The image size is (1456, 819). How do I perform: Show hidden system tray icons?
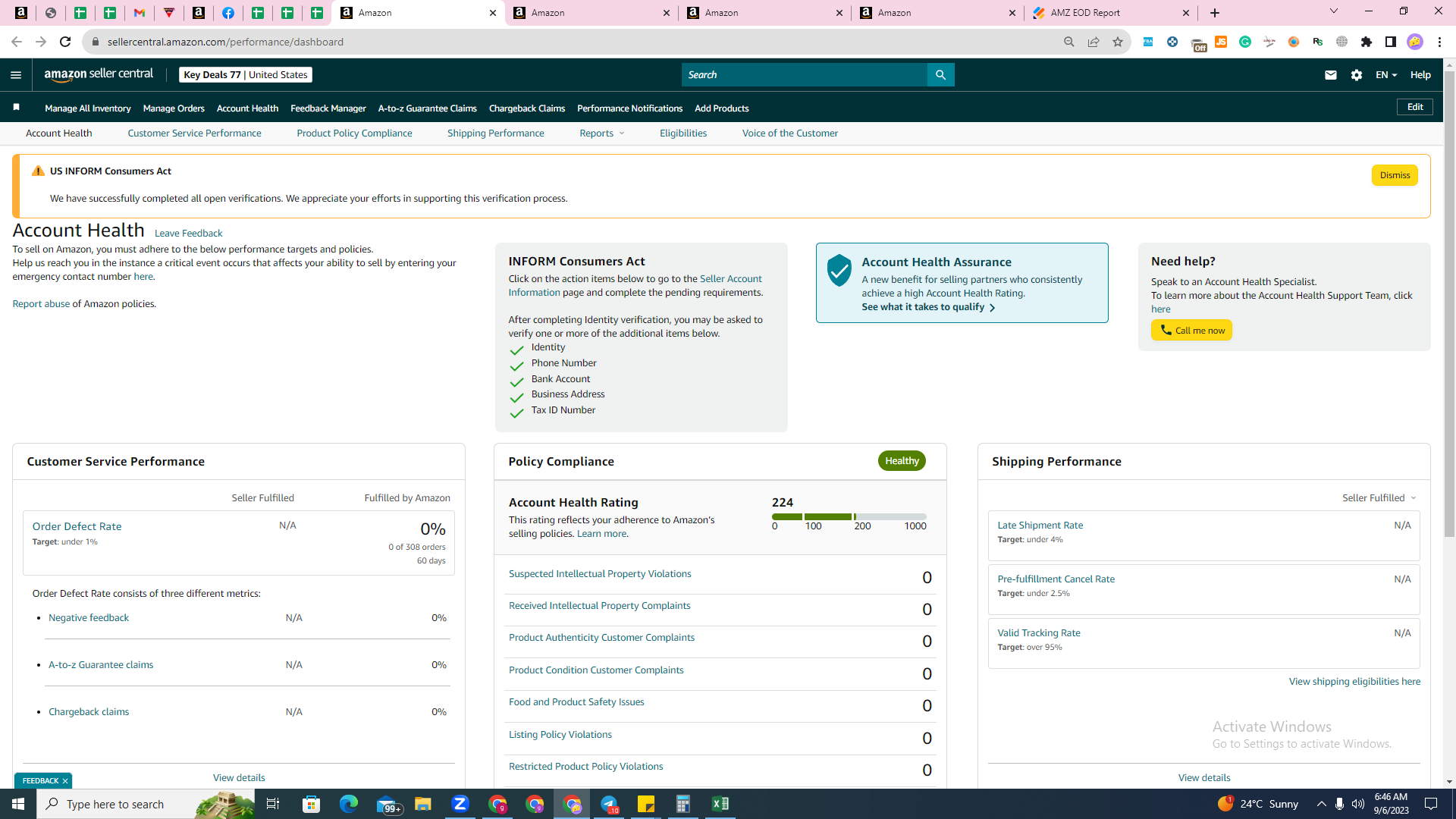pos(1322,804)
